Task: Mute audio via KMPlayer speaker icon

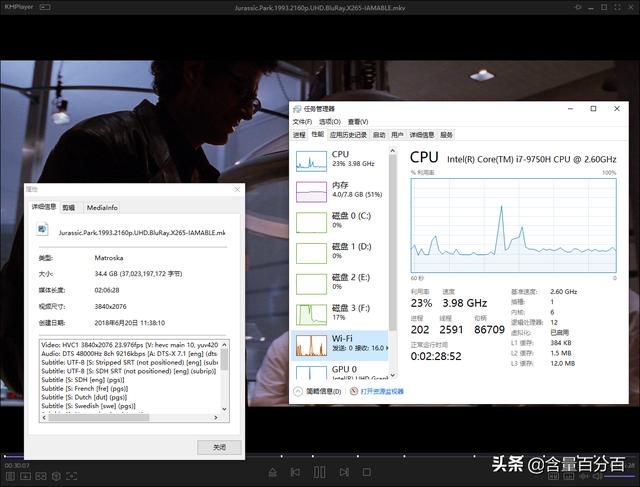Action: [x=597, y=476]
